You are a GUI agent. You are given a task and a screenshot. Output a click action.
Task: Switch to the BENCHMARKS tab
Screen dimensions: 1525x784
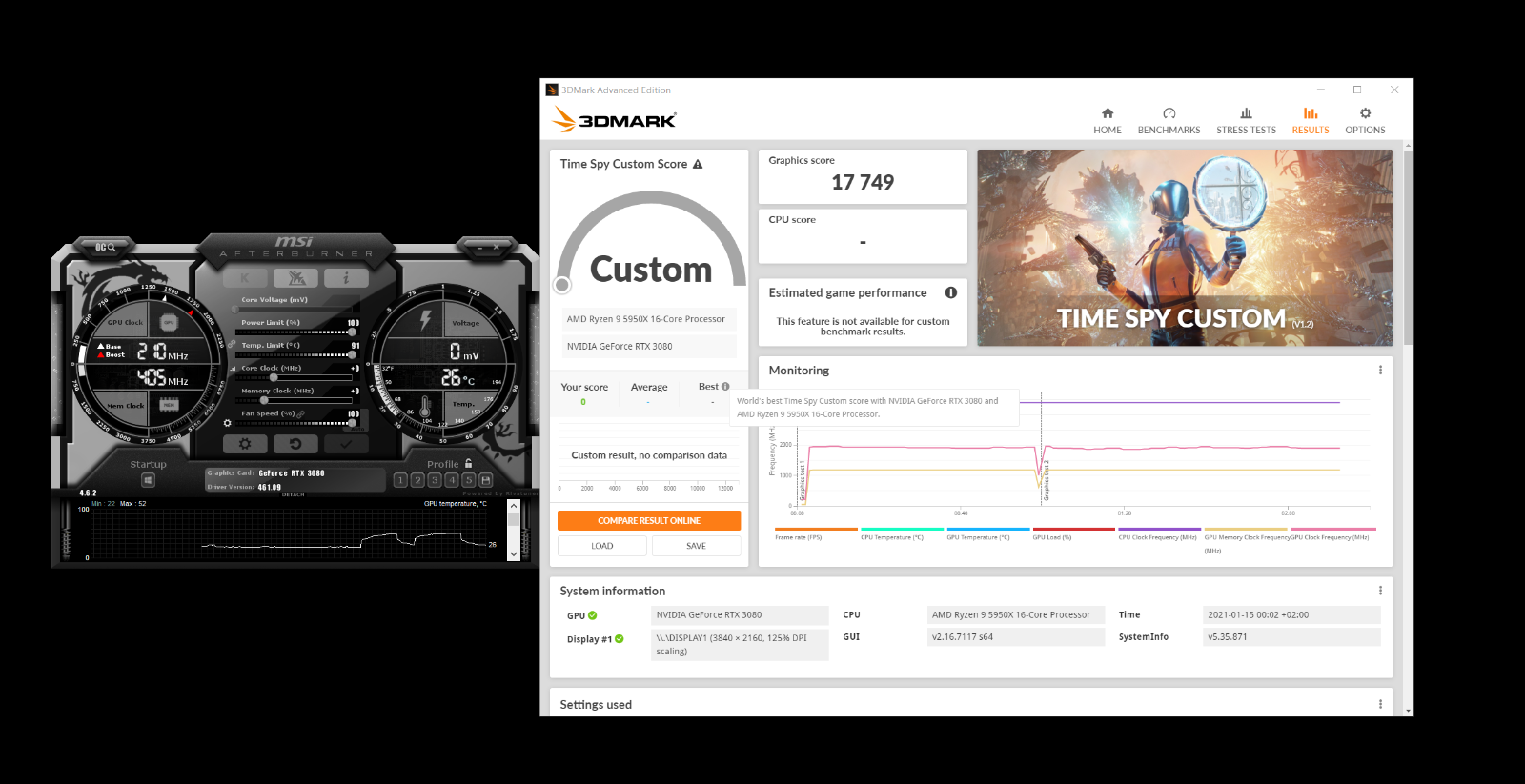tap(1169, 120)
